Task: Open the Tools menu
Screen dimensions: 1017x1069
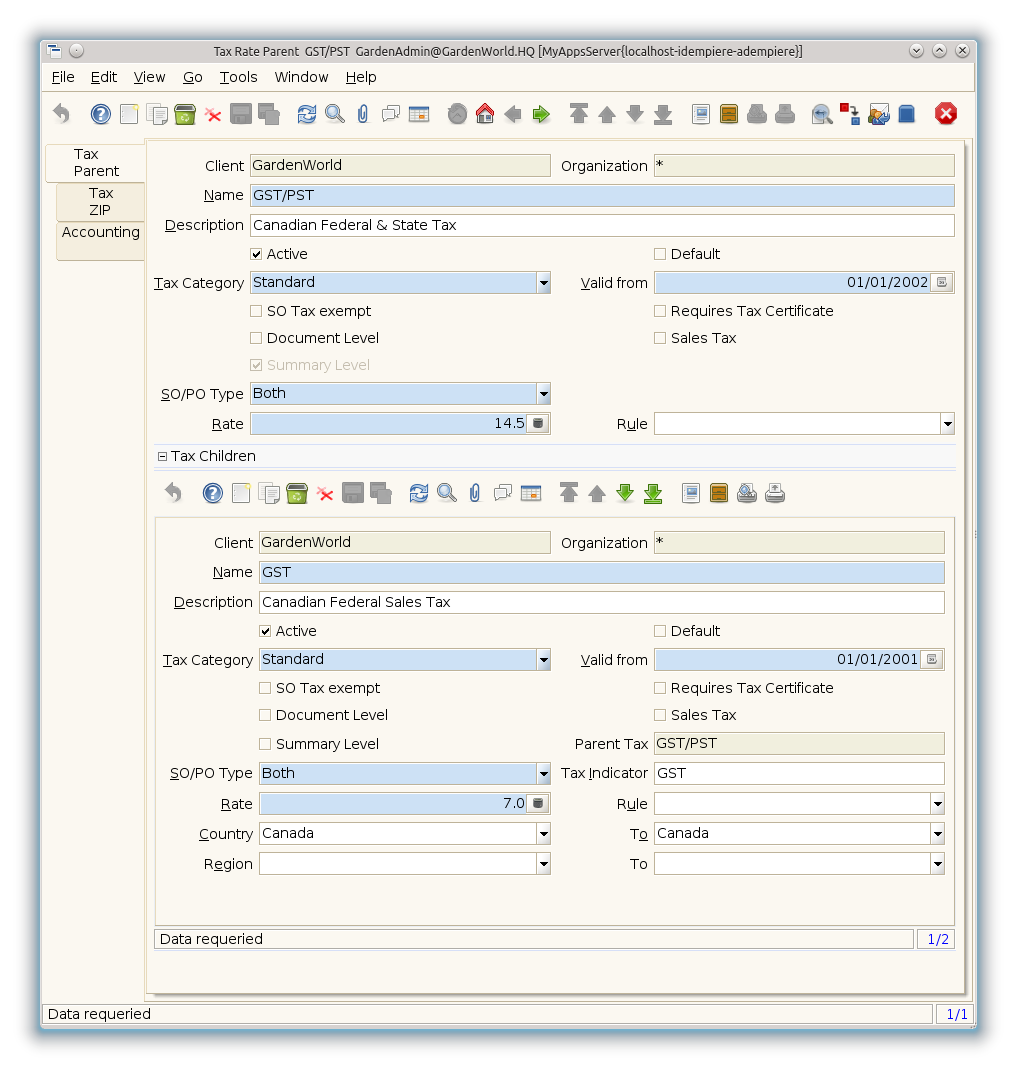Action: pyautogui.click(x=238, y=77)
